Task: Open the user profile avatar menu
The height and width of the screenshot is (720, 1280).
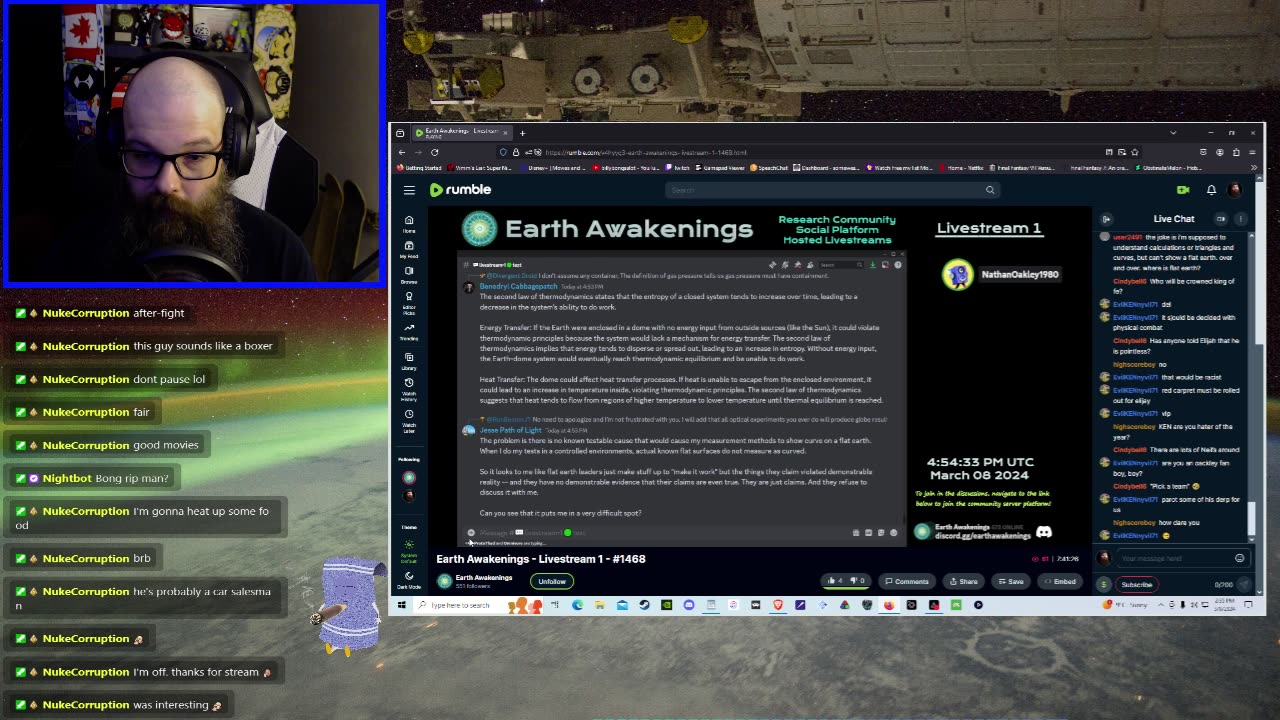Action: coord(1235,190)
